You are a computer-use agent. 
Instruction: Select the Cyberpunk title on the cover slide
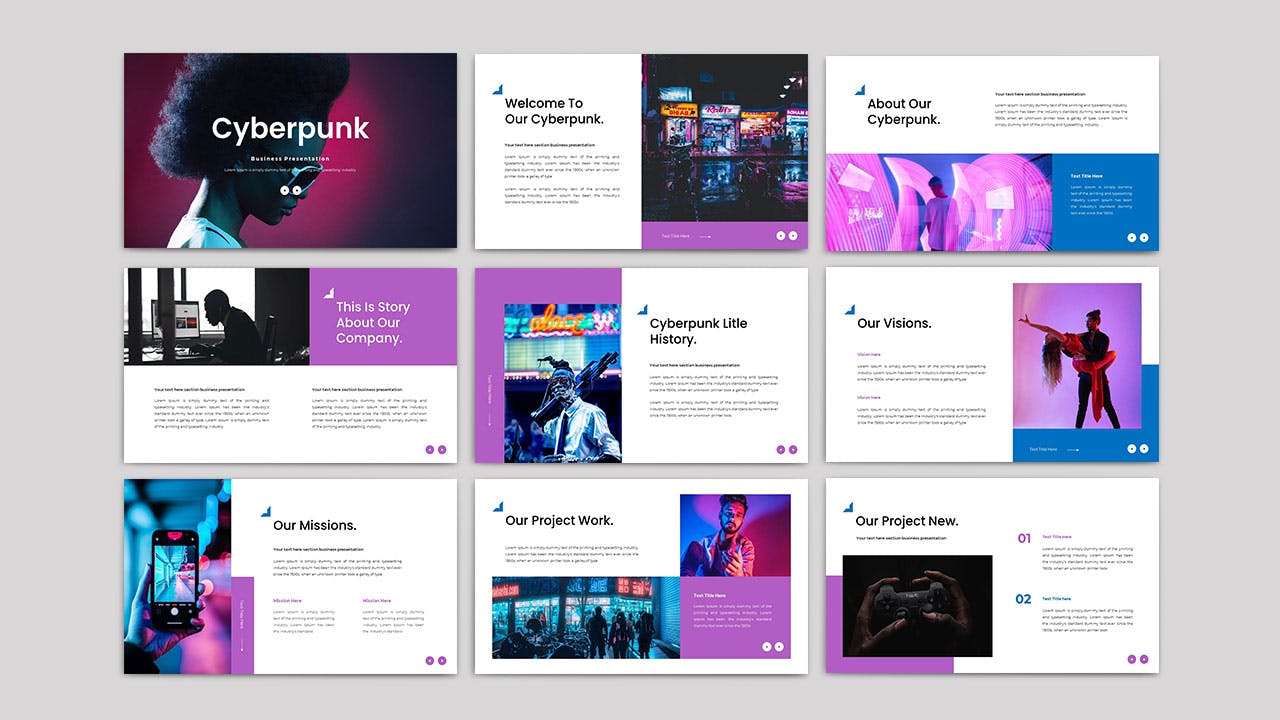289,128
